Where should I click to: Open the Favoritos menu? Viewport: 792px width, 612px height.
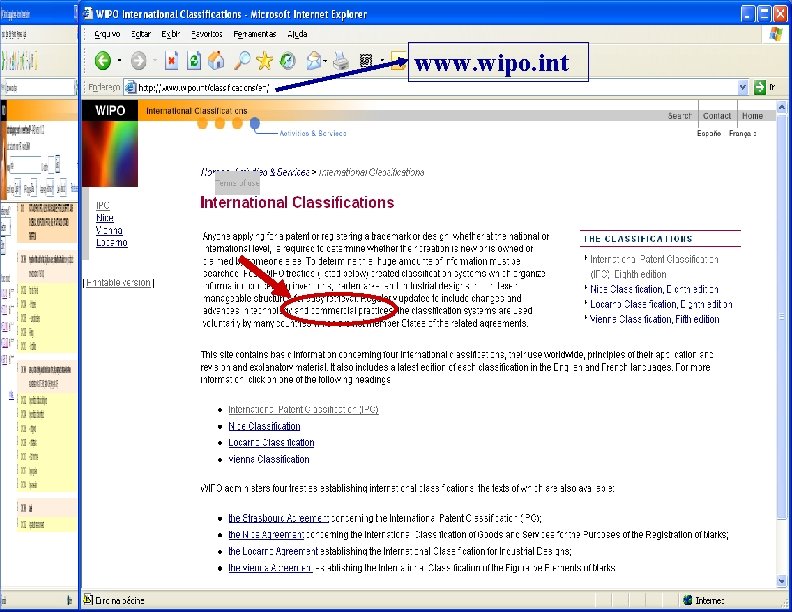(x=207, y=34)
